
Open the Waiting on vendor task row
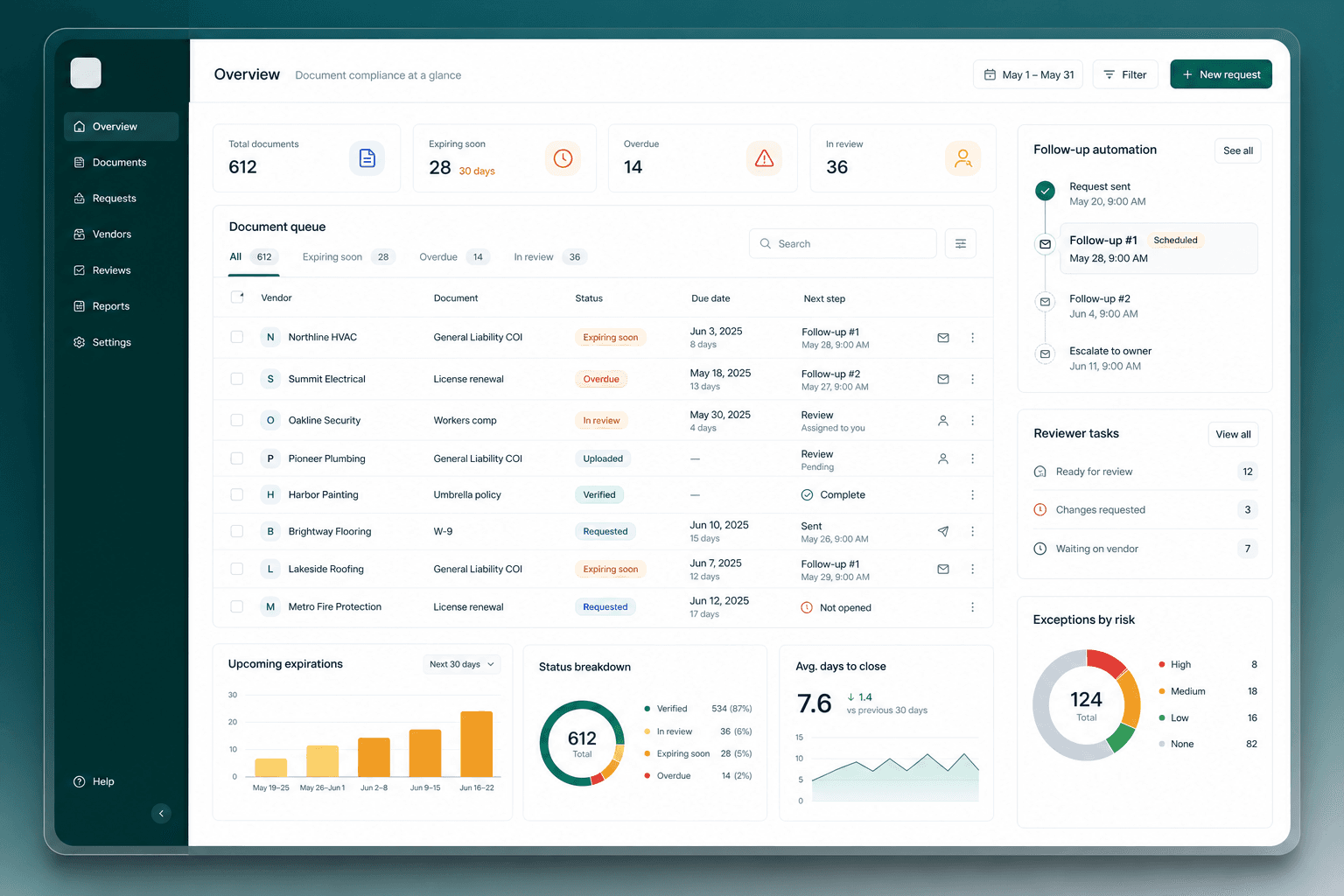click(x=1145, y=549)
